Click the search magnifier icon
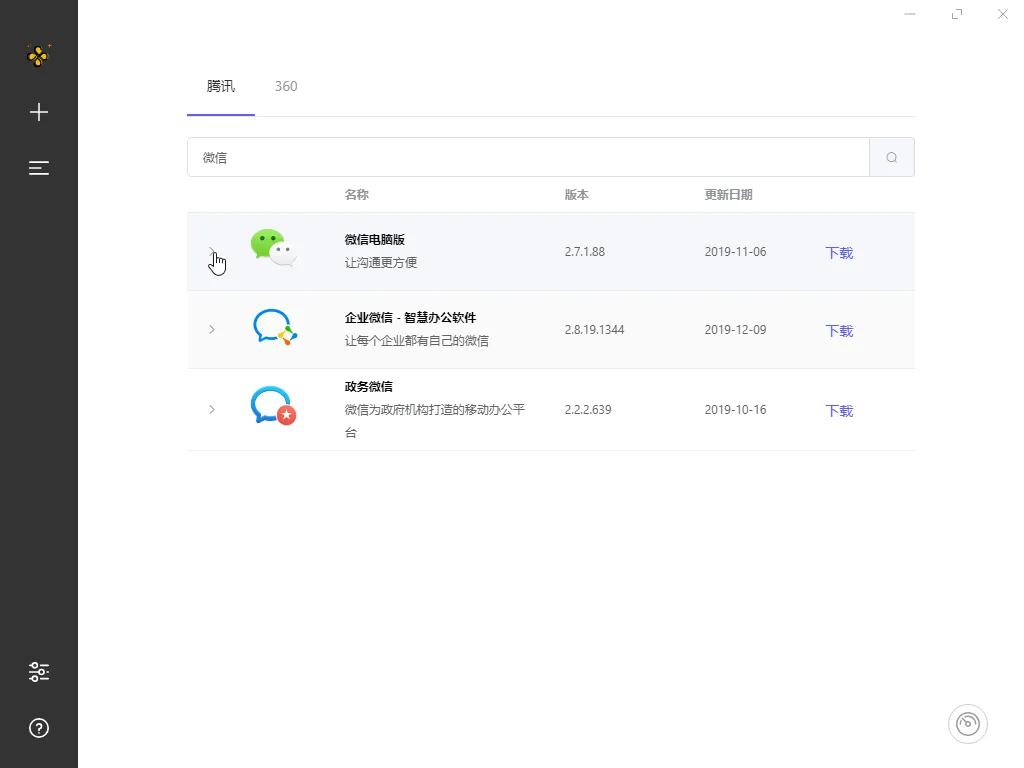This screenshot has width=1024, height=768. 891,157
